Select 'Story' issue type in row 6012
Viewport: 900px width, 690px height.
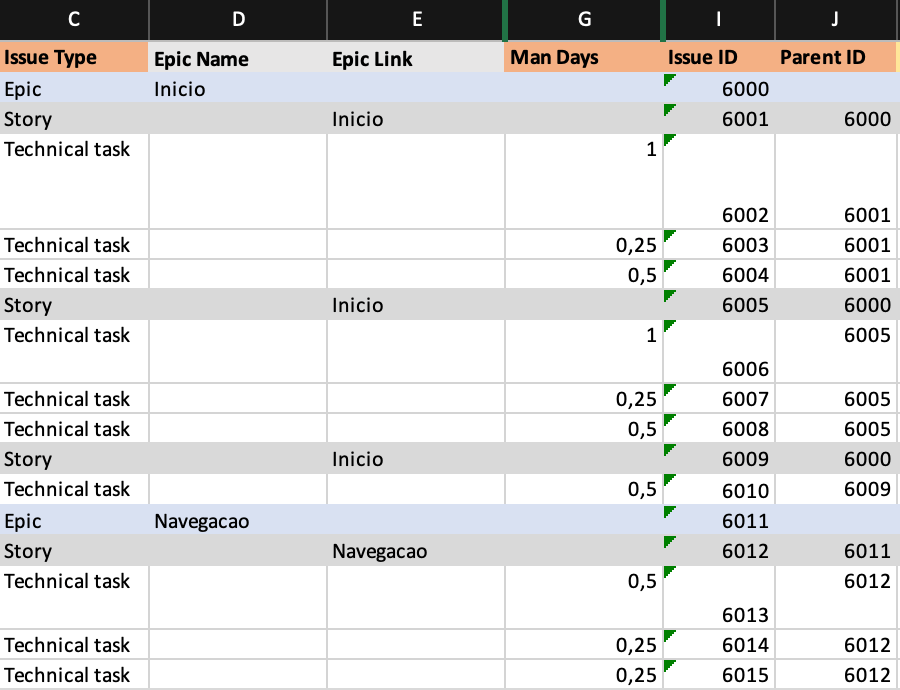[x=74, y=551]
